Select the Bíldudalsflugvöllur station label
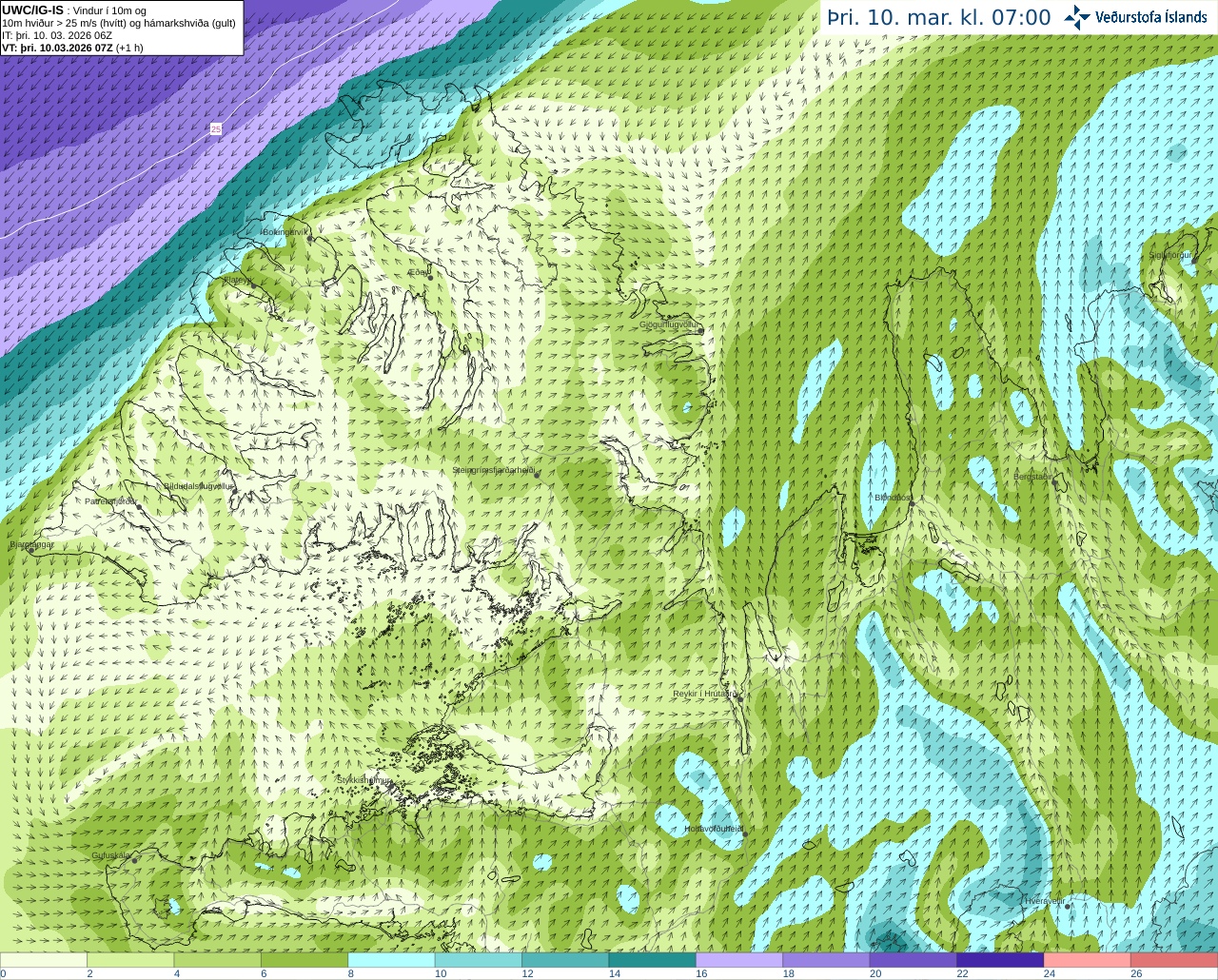The width and height of the screenshot is (1218, 980). click(198, 485)
